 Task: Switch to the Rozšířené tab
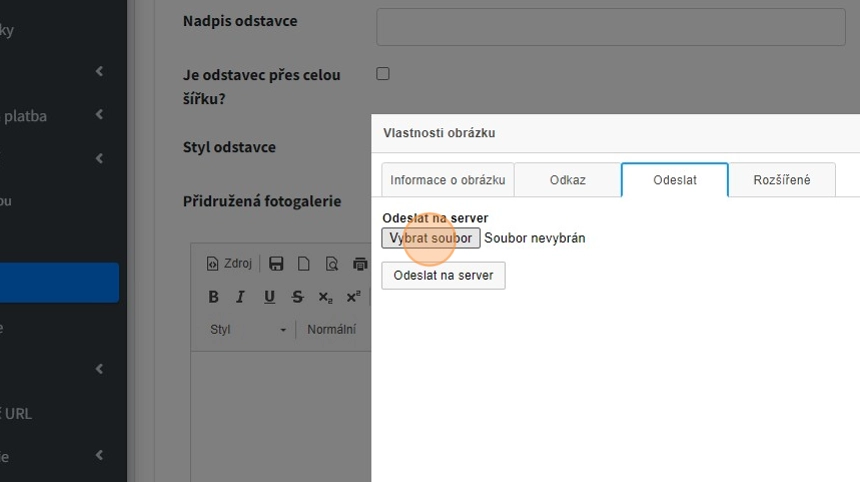pyautogui.click(x=781, y=180)
